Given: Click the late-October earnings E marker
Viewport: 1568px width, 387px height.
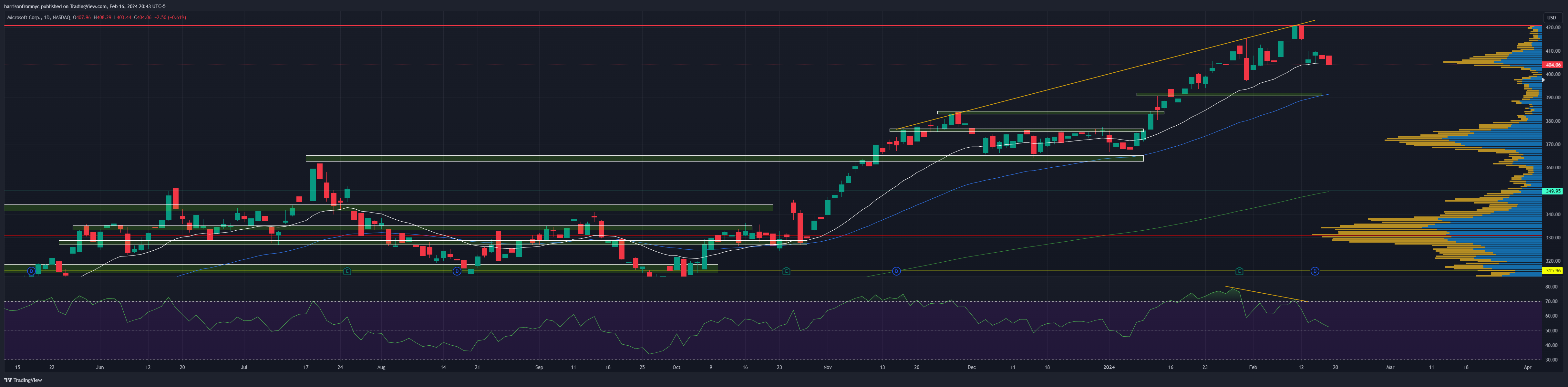Looking at the screenshot, I should [787, 271].
